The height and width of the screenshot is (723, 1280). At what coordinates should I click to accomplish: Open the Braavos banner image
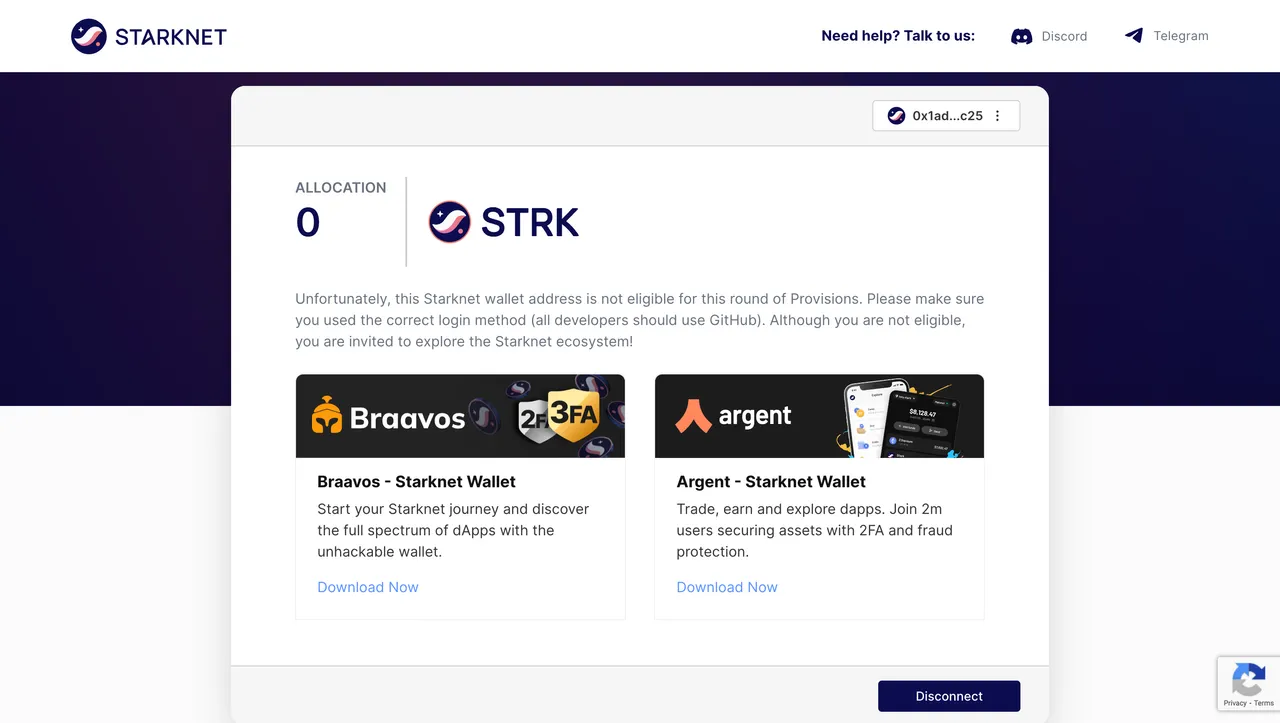[460, 416]
